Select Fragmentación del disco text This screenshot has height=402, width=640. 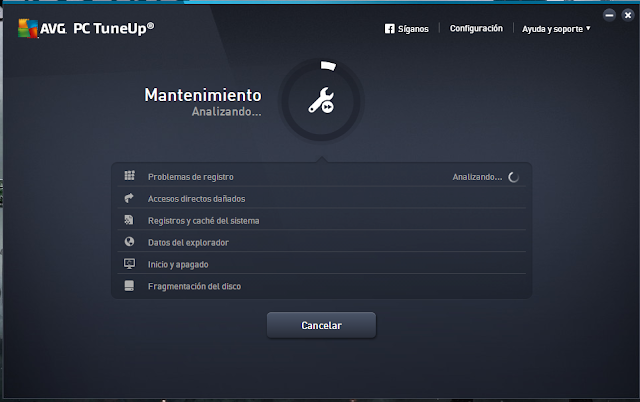(x=194, y=287)
